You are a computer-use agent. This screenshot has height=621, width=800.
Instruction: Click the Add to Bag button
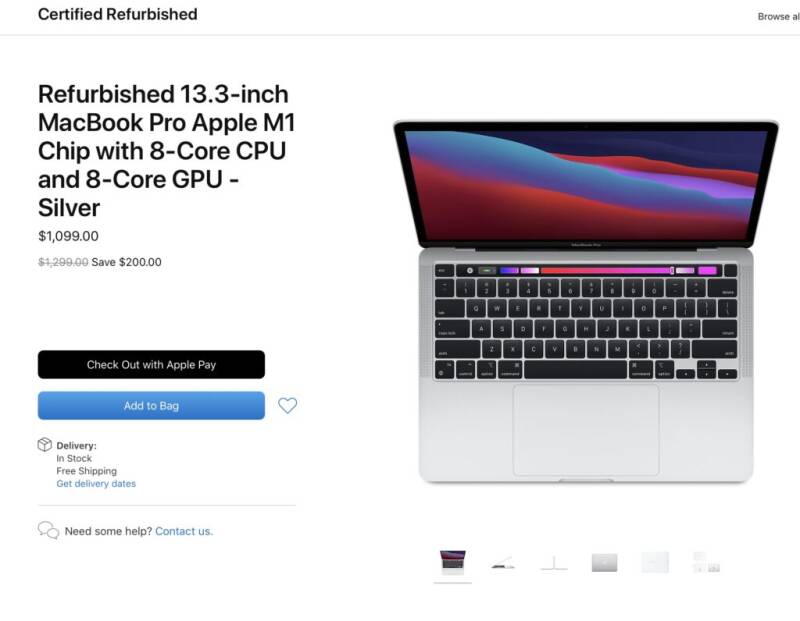[151, 406]
